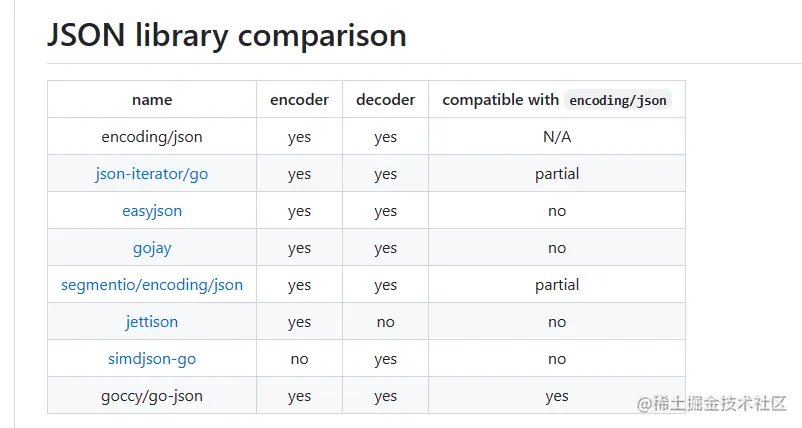Click json-iterator/go's 'partial' compatibility cell
802x428 pixels.
tap(557, 174)
